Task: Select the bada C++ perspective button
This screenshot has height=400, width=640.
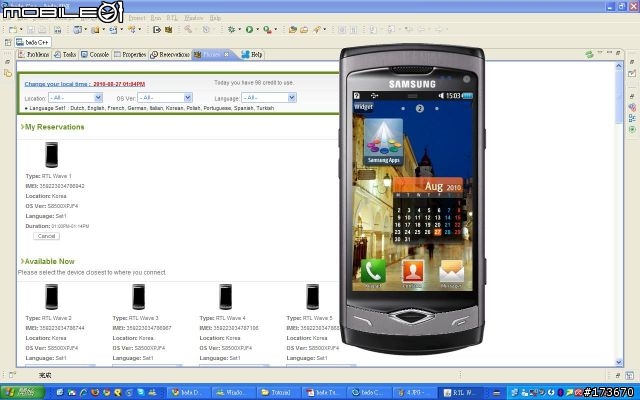Action: (33, 42)
